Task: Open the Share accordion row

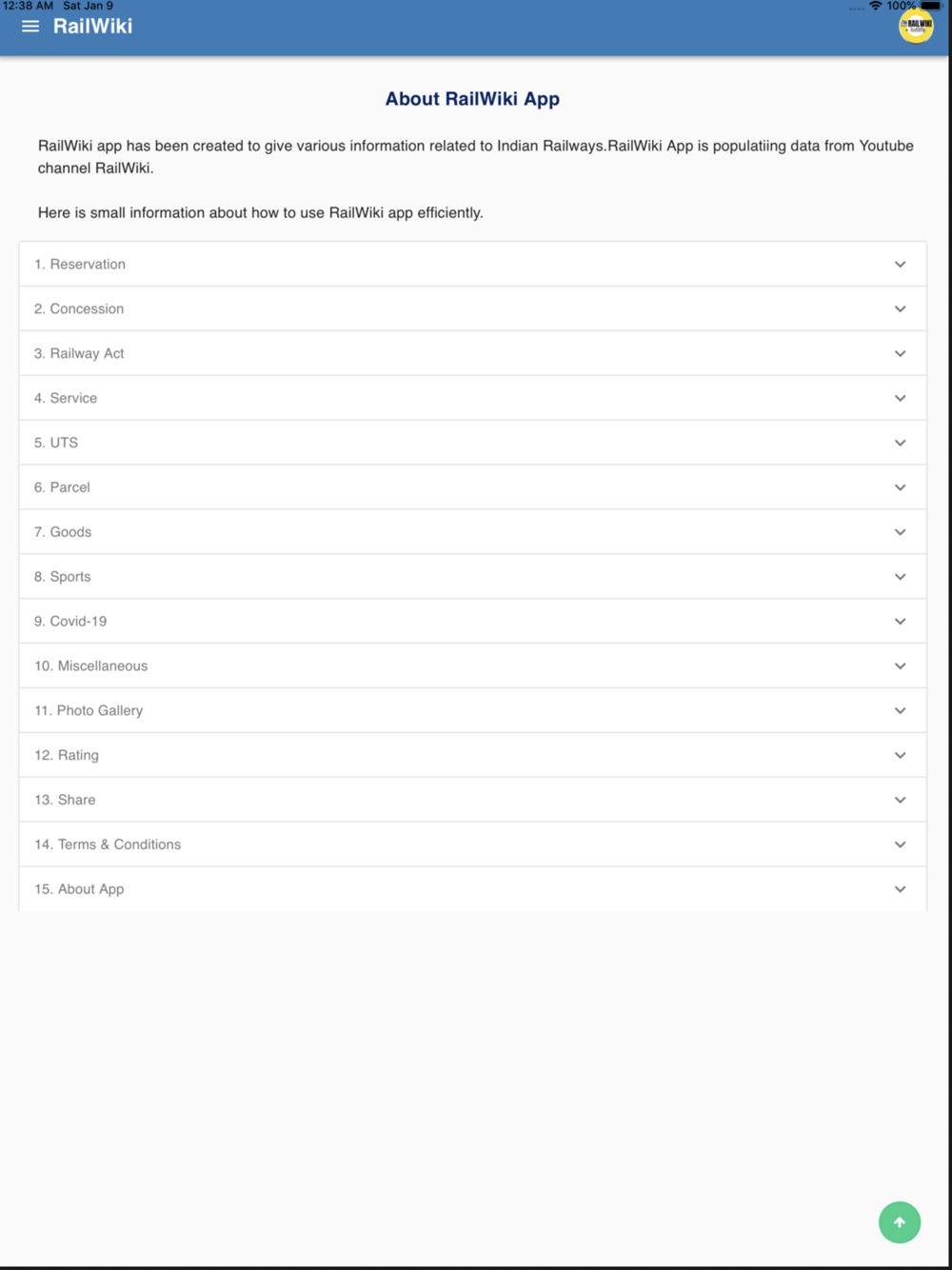Action: coord(472,800)
